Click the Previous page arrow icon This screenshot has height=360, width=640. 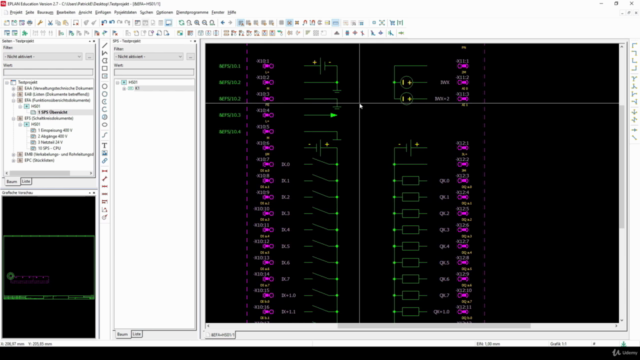[222, 23]
